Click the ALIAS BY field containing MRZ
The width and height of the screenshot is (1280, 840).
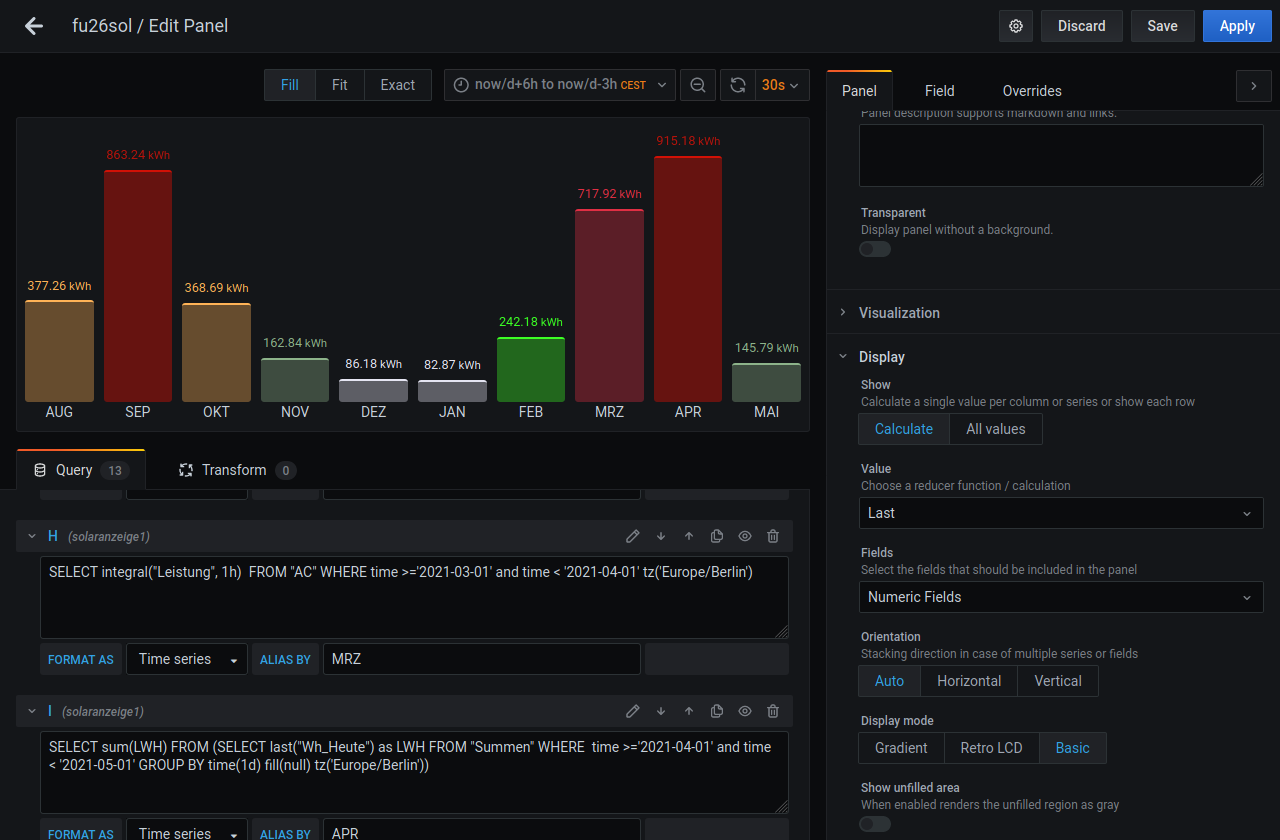(x=481, y=659)
